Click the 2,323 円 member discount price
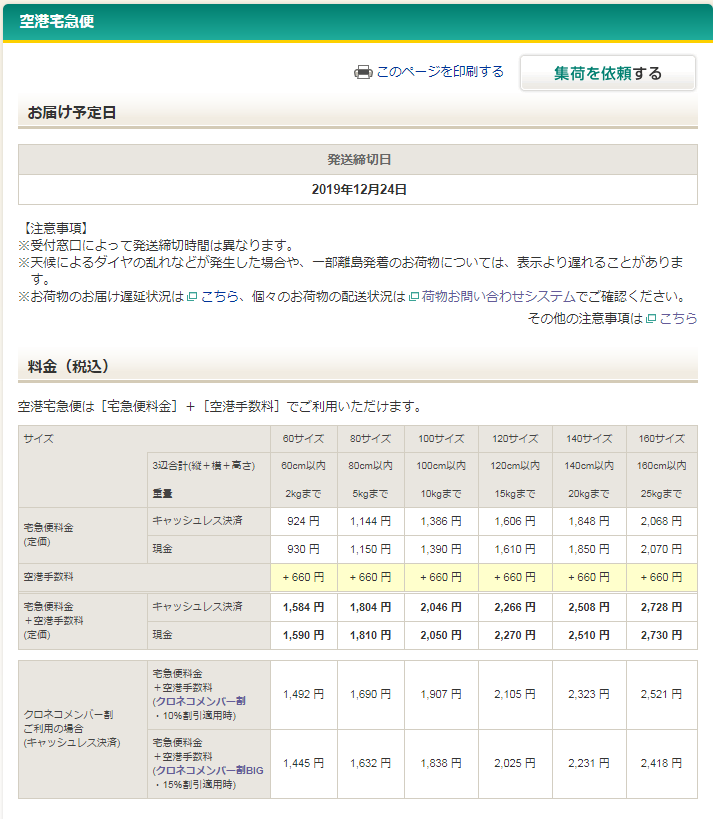This screenshot has height=819, width=717. (589, 694)
